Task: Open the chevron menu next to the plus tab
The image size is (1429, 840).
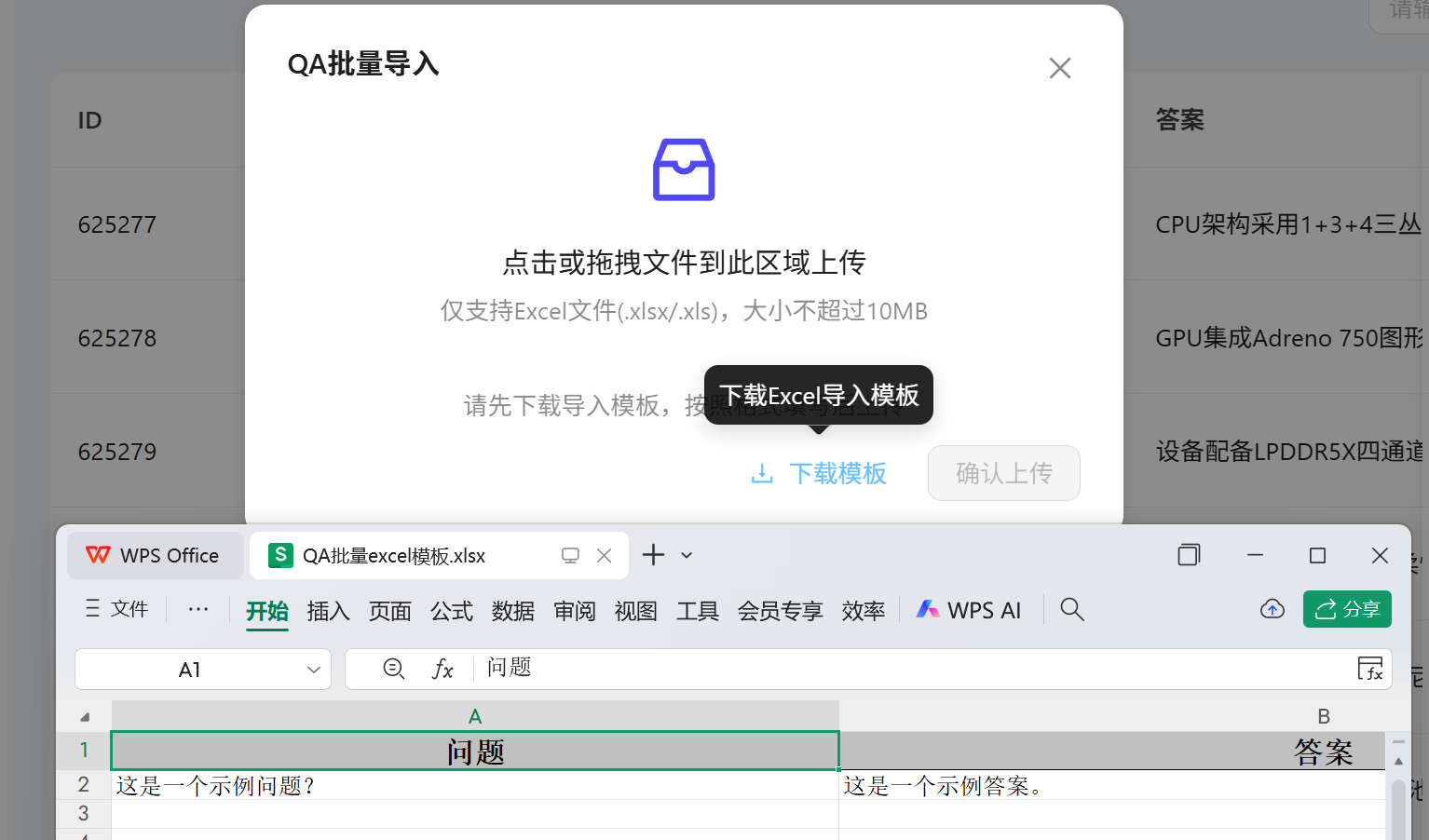Action: pos(687,555)
